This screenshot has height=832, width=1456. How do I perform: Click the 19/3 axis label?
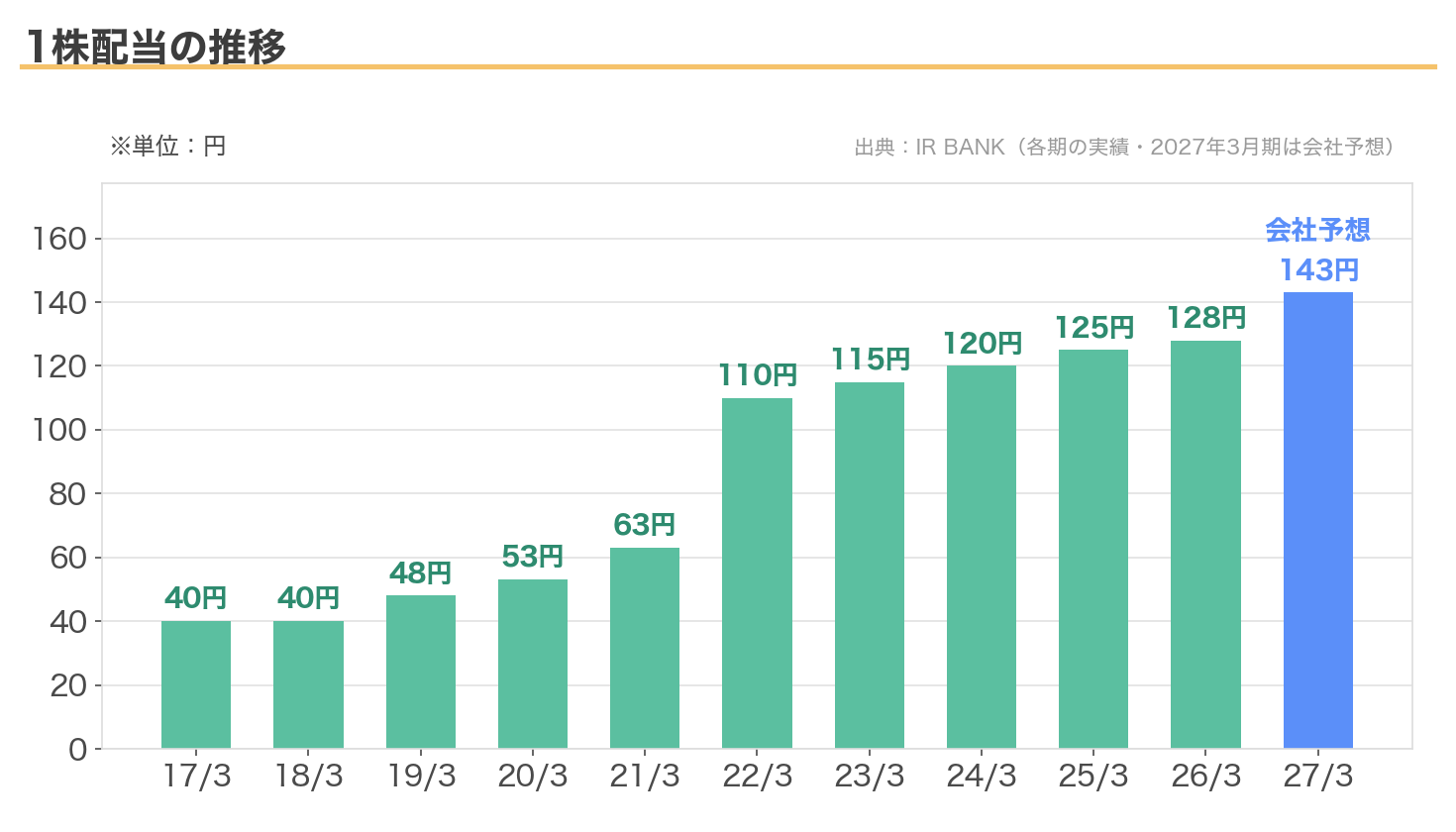pyautogui.click(x=421, y=776)
